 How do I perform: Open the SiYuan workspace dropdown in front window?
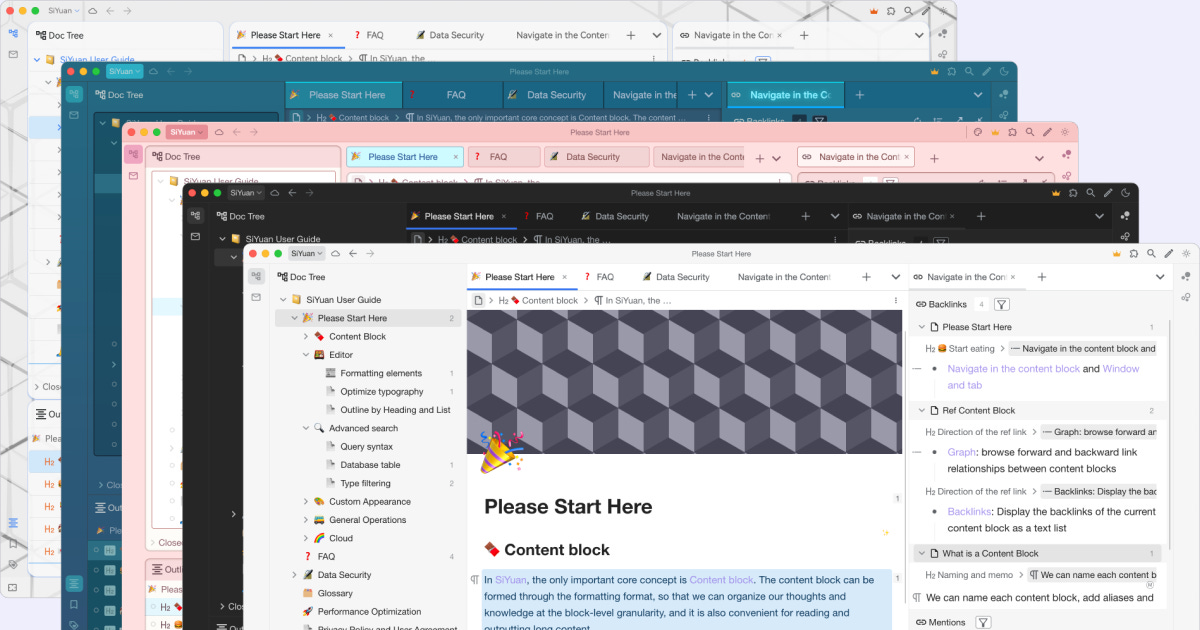coord(306,253)
